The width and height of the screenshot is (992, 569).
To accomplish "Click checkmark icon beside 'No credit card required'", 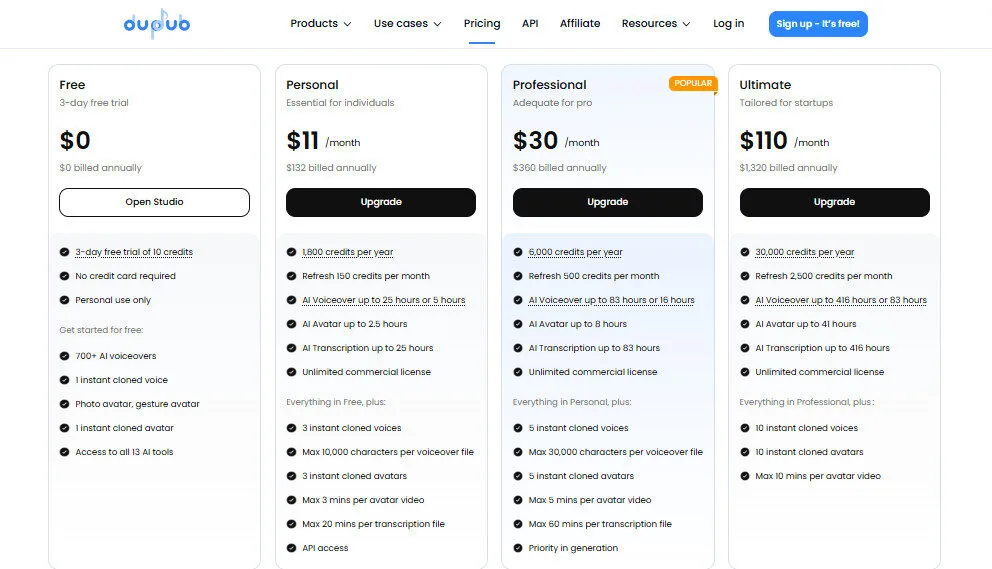I will [x=65, y=276].
